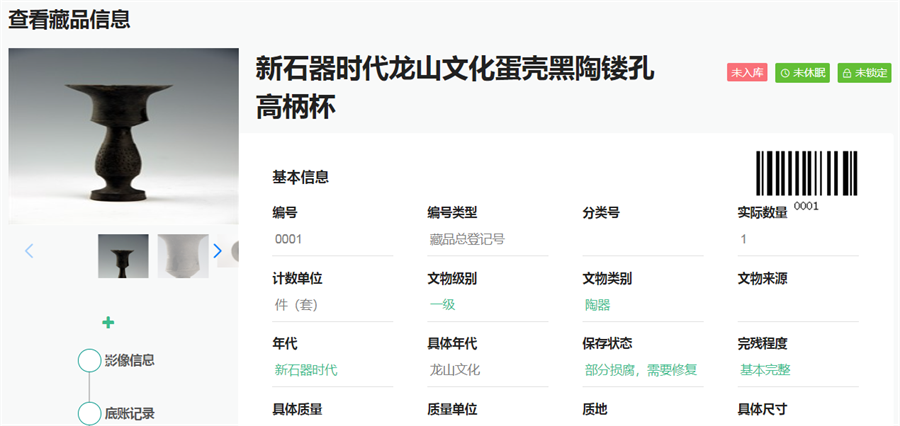Open 底账记录 section
The width and height of the screenshot is (900, 426).
point(130,413)
